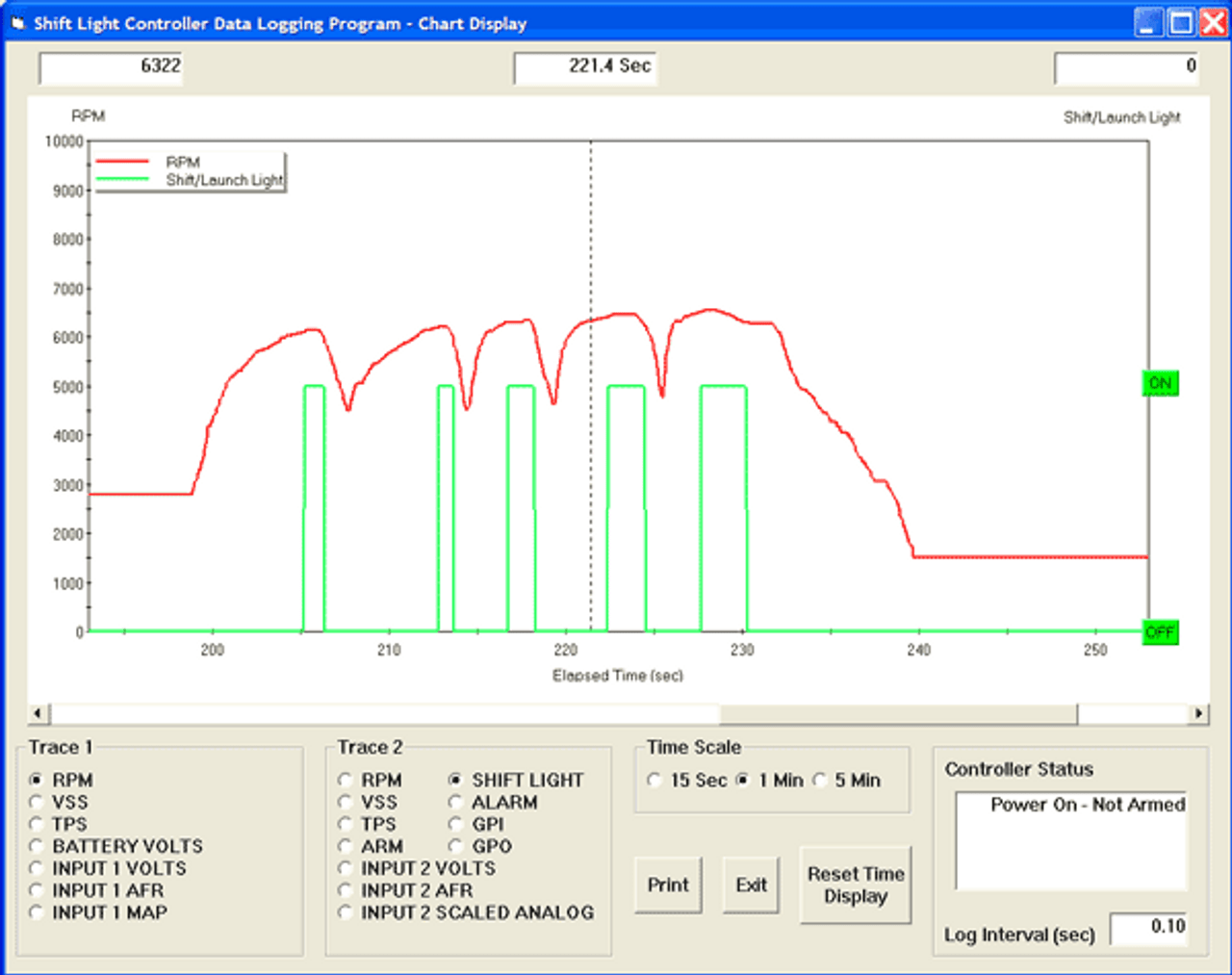Screen dimensions: 1232x975
Task: Click the RPM value readout box
Action: click(x=111, y=66)
